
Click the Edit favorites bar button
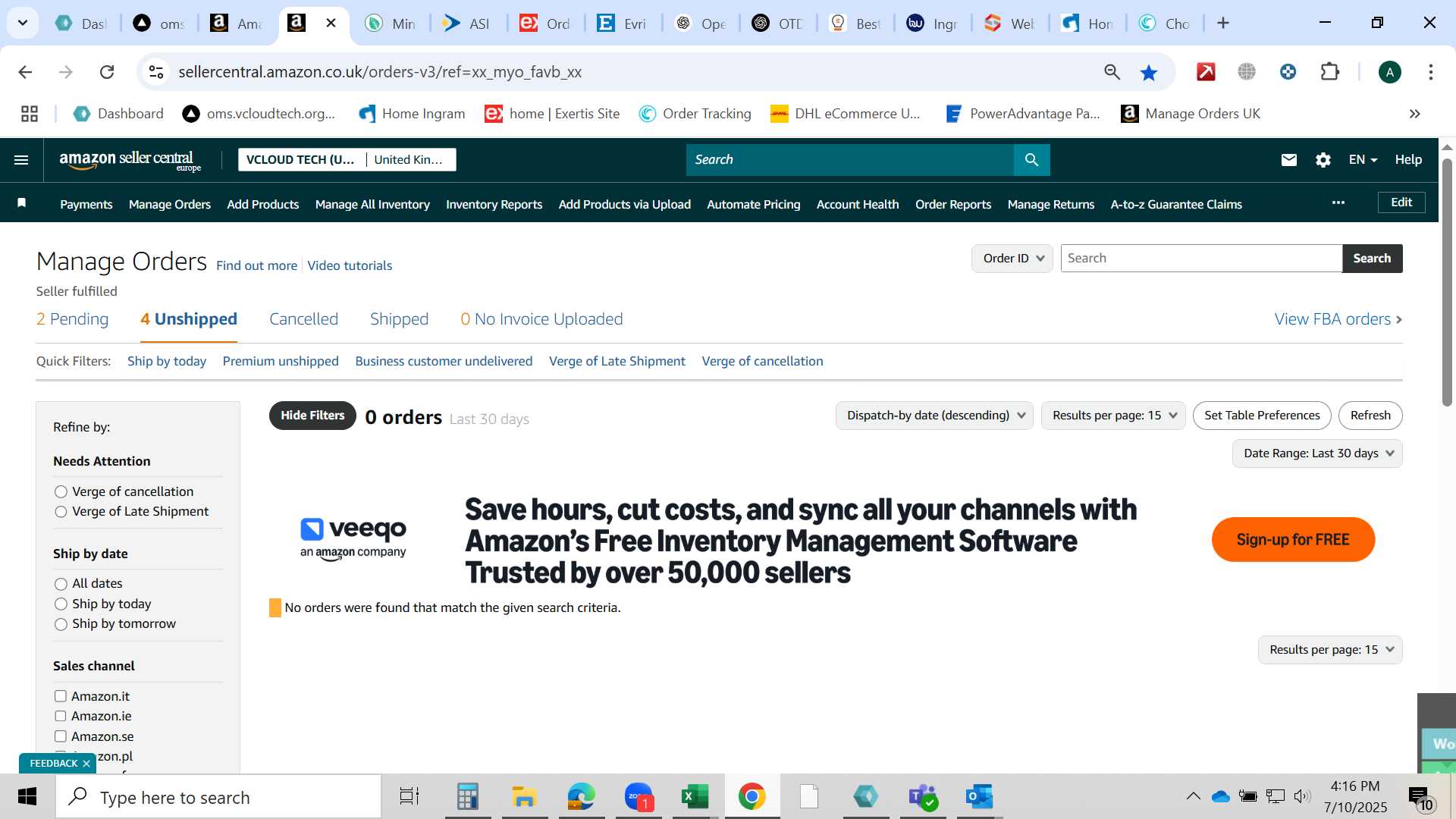(x=1401, y=202)
